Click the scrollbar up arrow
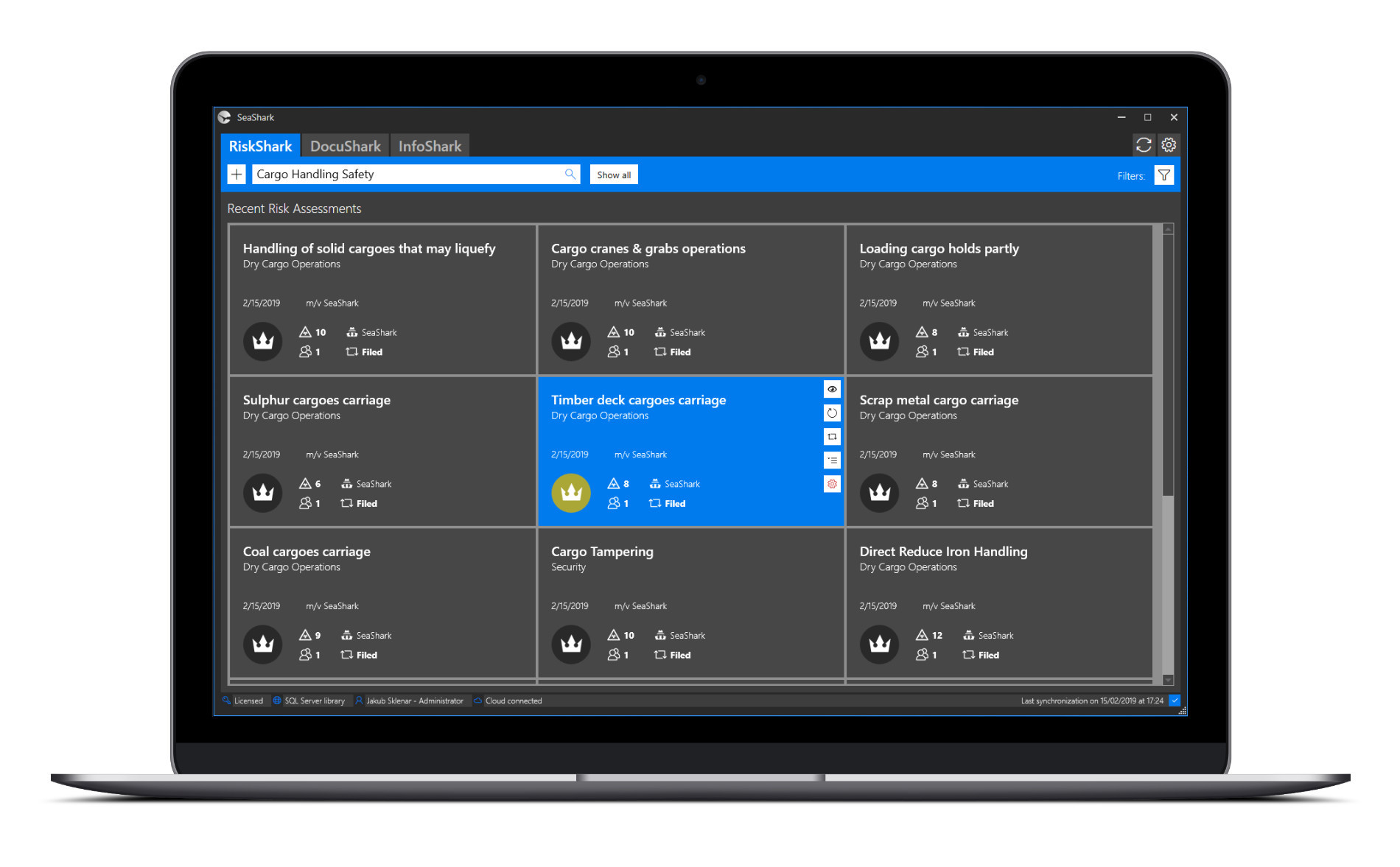The image size is (1400, 867). [1168, 229]
